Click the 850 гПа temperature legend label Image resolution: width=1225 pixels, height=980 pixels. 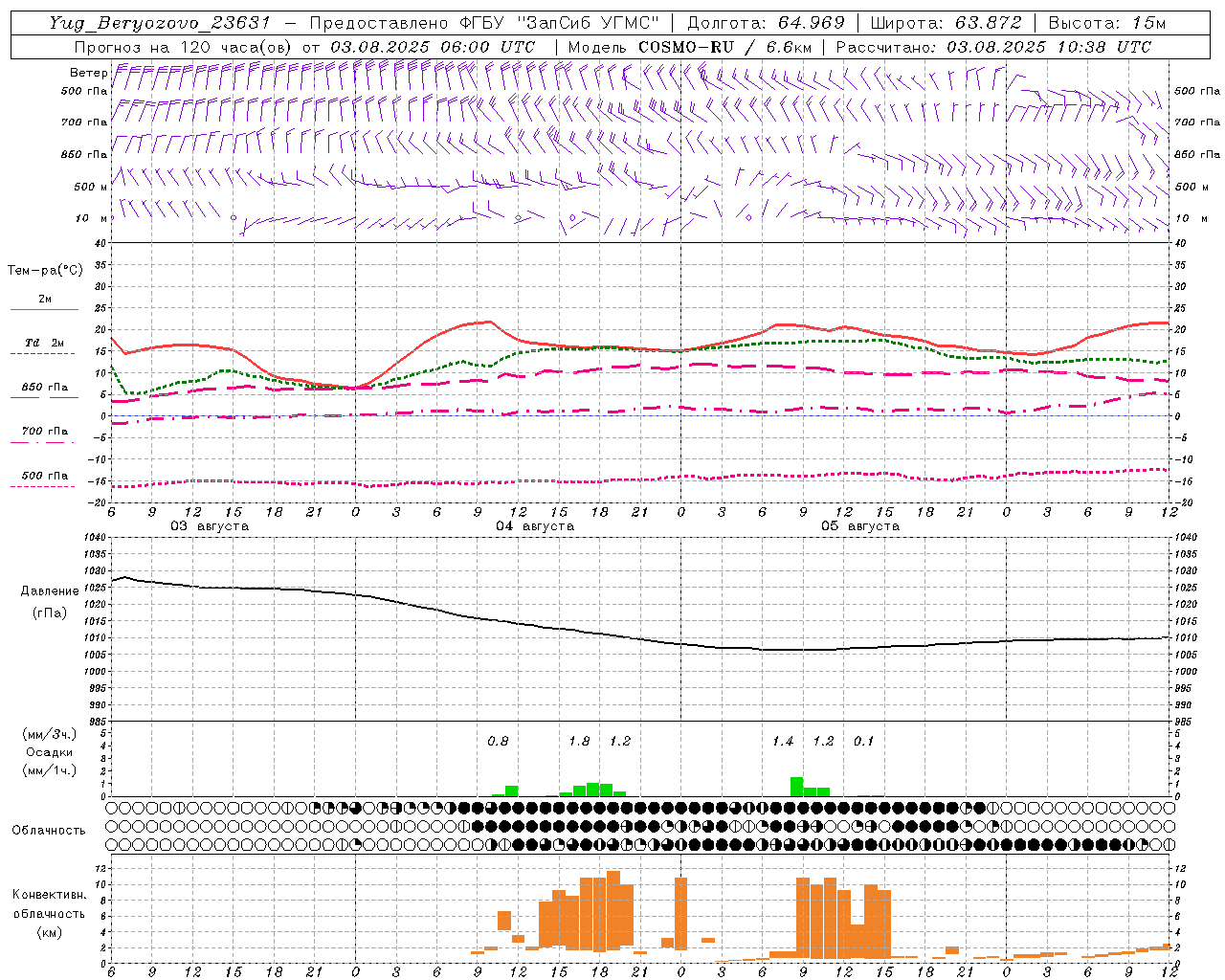[45, 388]
